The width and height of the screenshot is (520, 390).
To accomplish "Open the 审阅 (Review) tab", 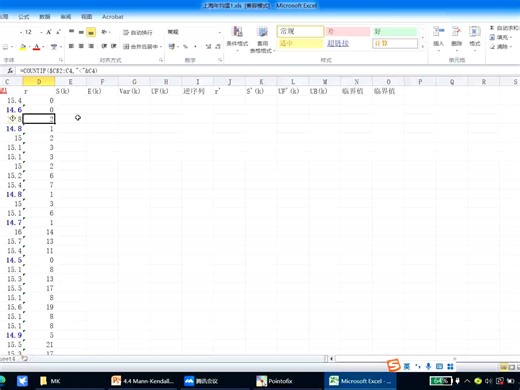I will coord(66,17).
